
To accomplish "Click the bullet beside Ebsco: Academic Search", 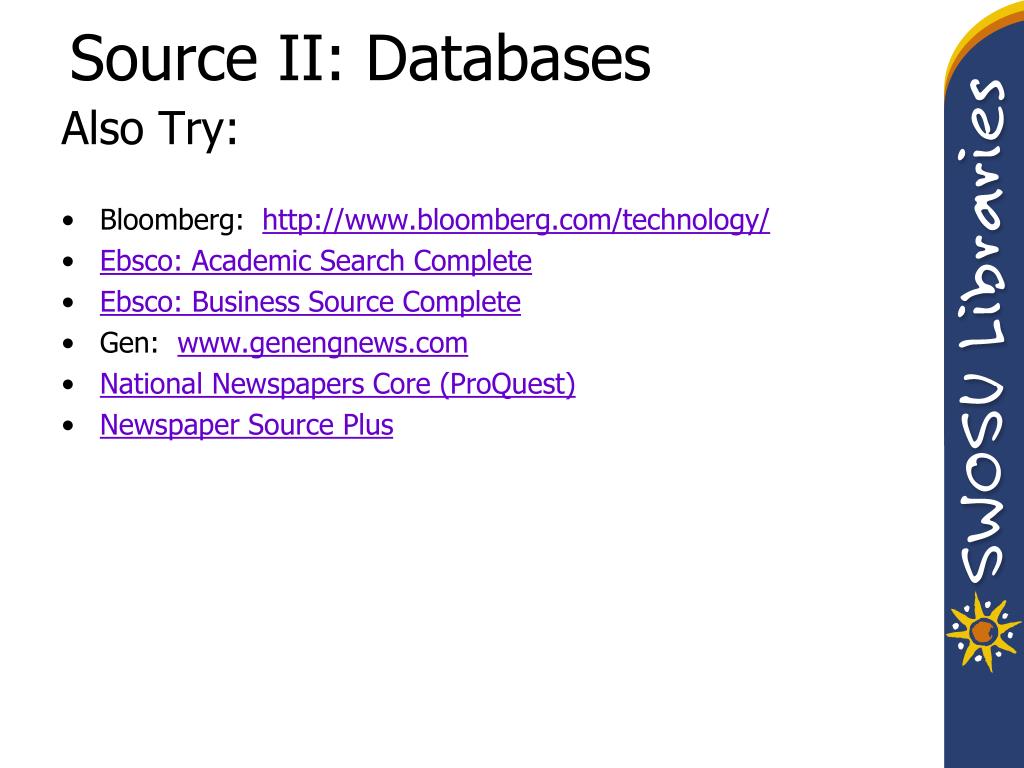I will [x=69, y=262].
